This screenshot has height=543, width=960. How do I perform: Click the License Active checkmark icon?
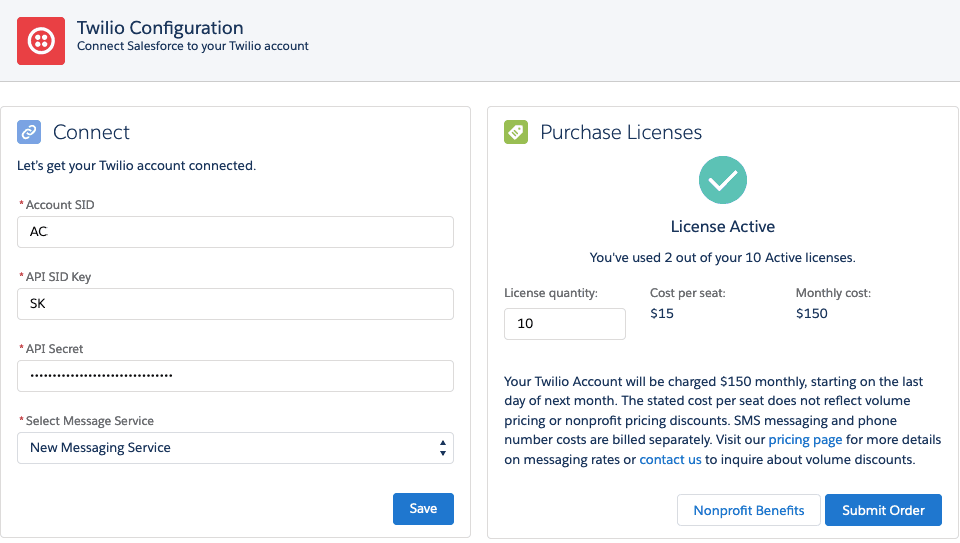pos(722,180)
